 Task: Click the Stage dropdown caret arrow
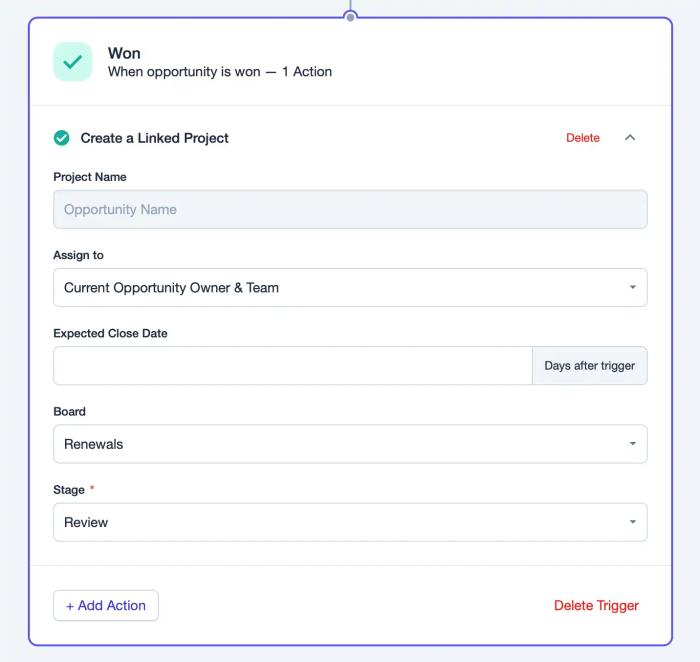[x=633, y=522]
